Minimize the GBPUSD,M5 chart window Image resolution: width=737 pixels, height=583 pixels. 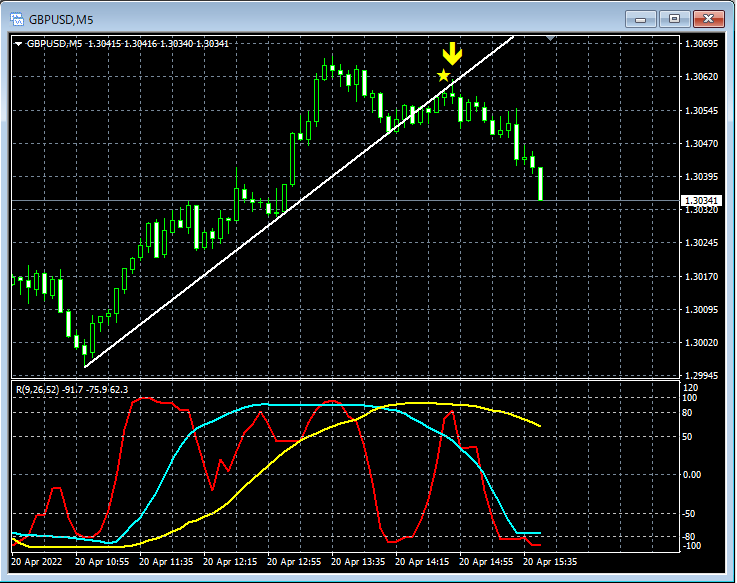(x=640, y=19)
